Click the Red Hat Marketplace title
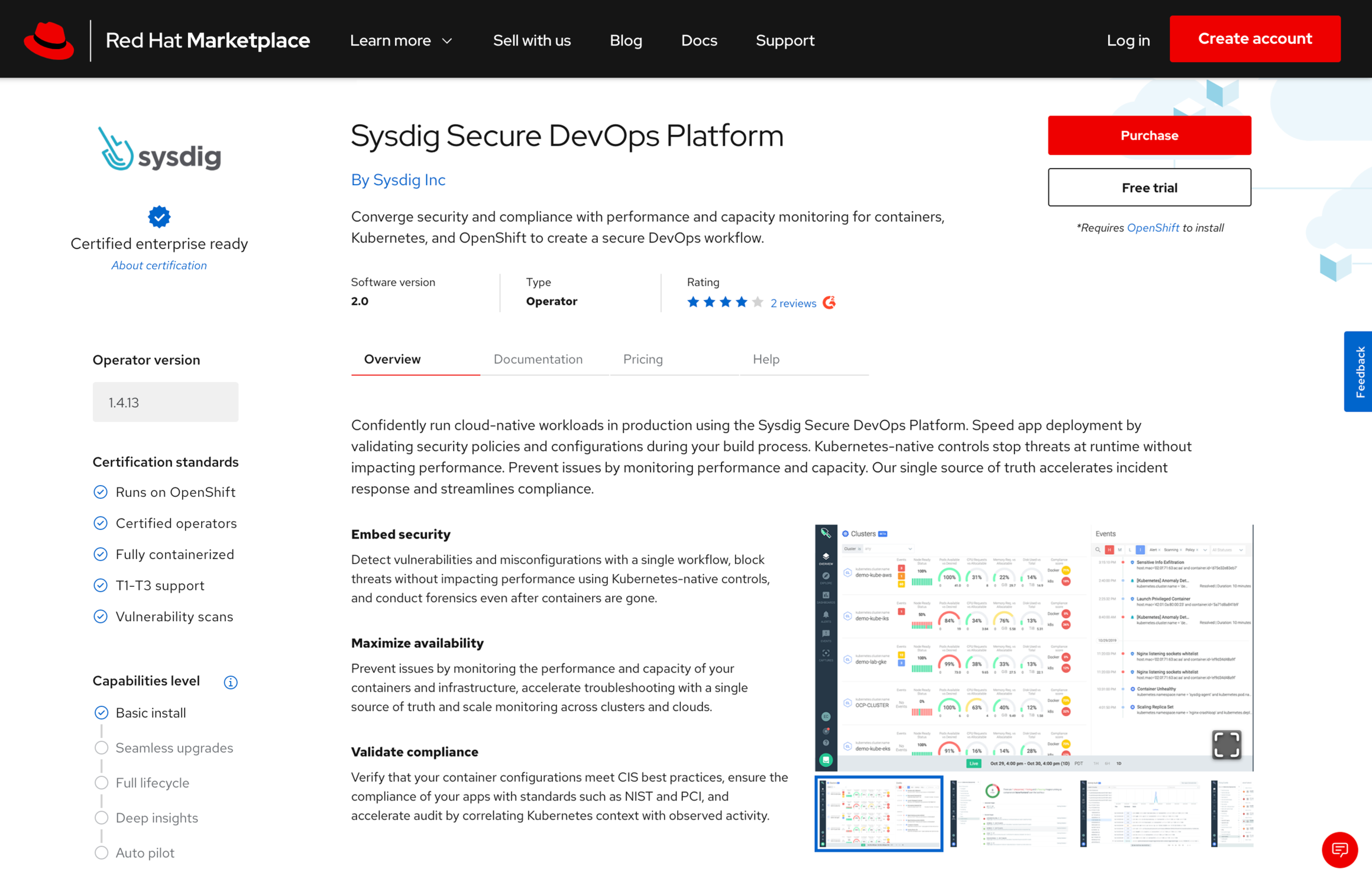Image resolution: width=1372 pixels, height=875 pixels. click(208, 40)
